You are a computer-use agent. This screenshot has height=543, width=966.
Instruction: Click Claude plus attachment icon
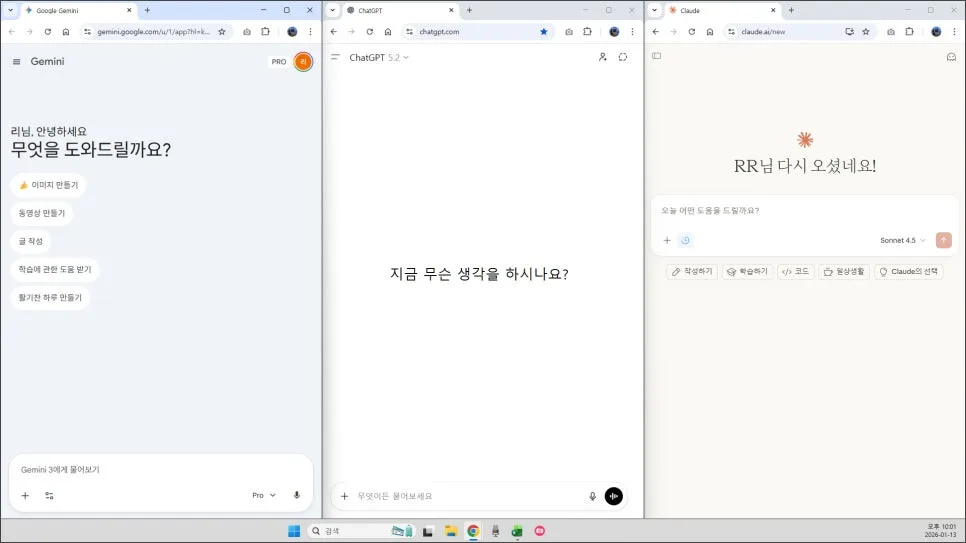point(667,240)
